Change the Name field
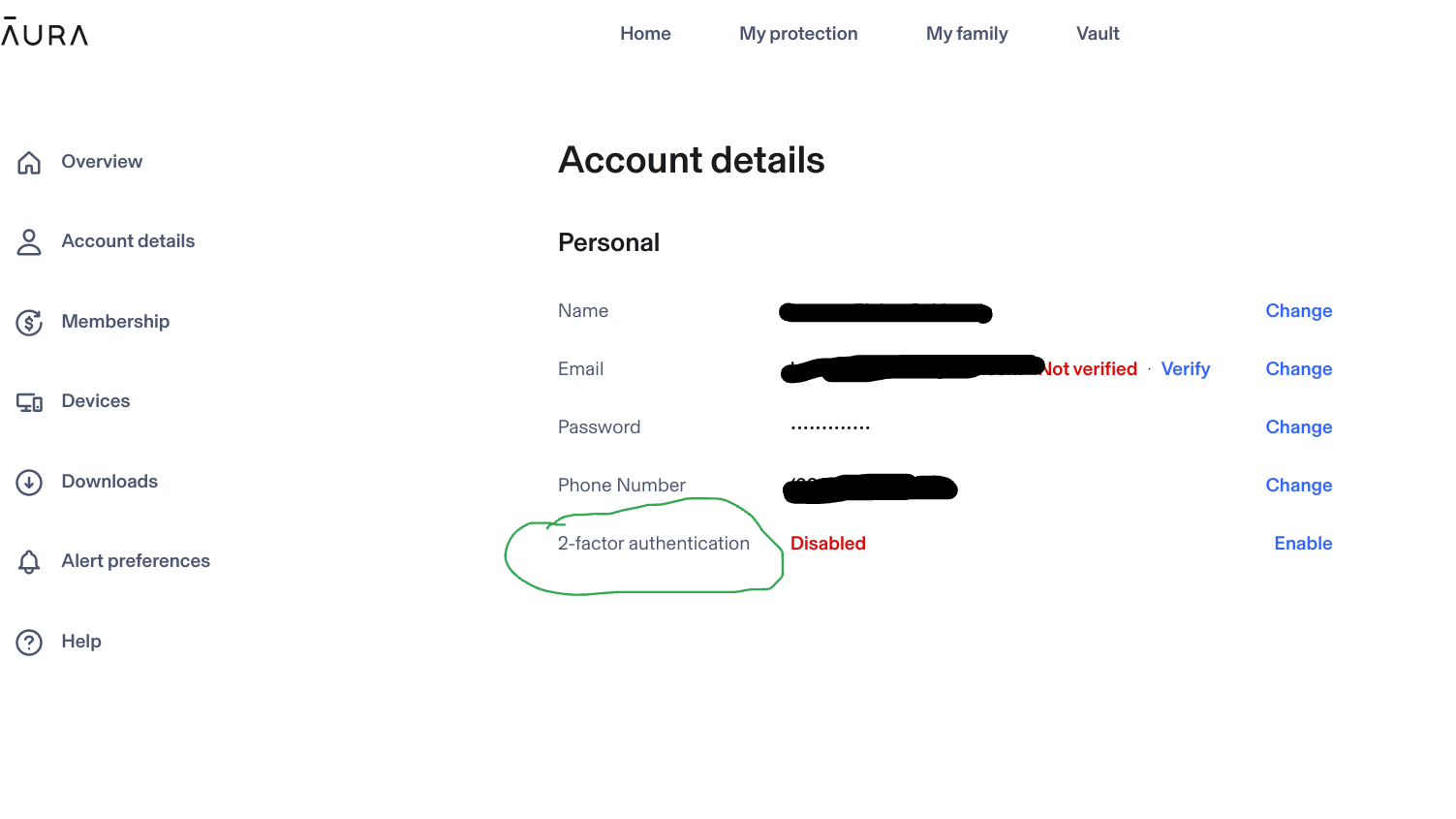The image size is (1456, 819). coord(1298,310)
